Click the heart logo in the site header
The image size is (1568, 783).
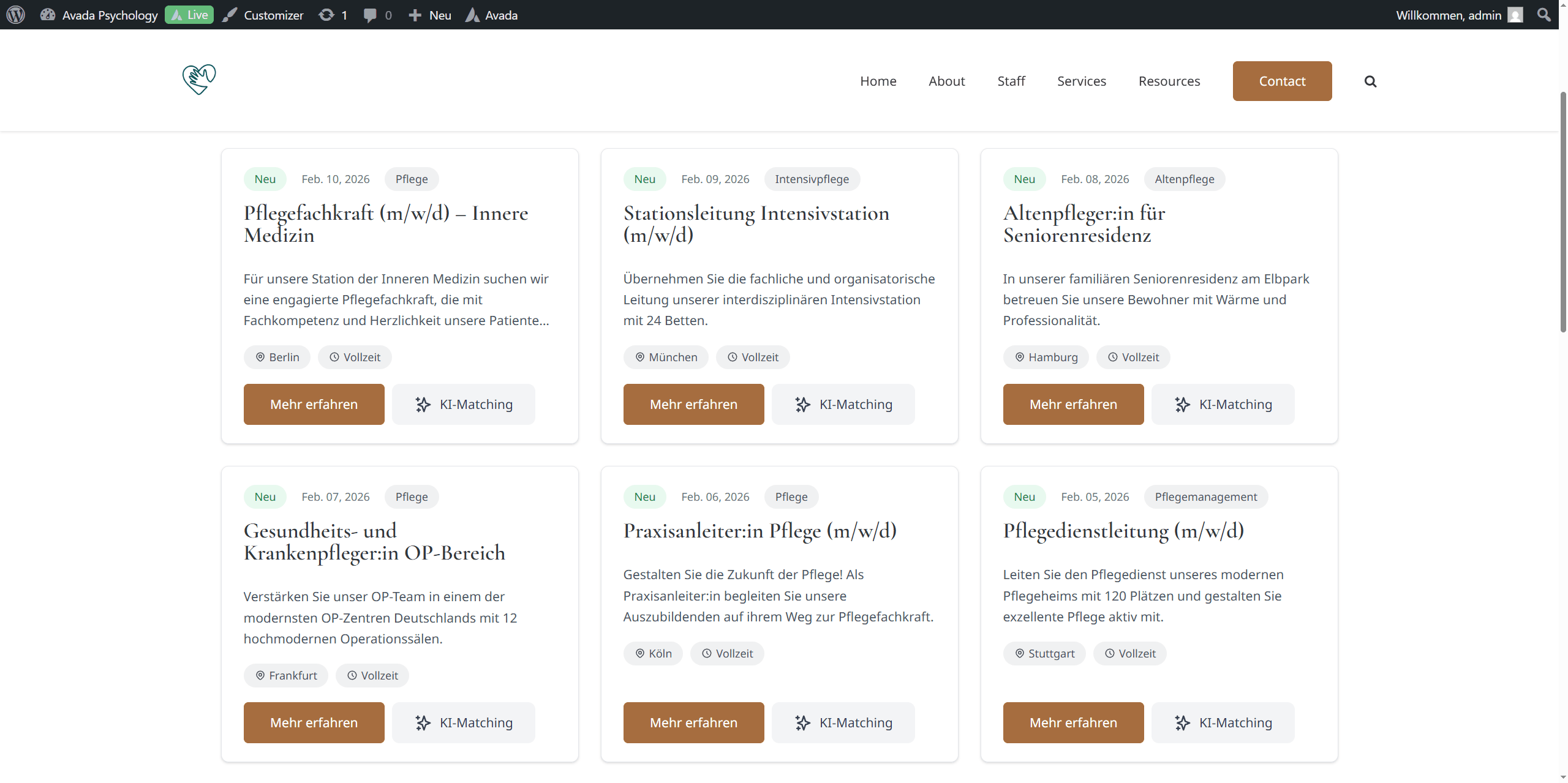click(x=198, y=80)
